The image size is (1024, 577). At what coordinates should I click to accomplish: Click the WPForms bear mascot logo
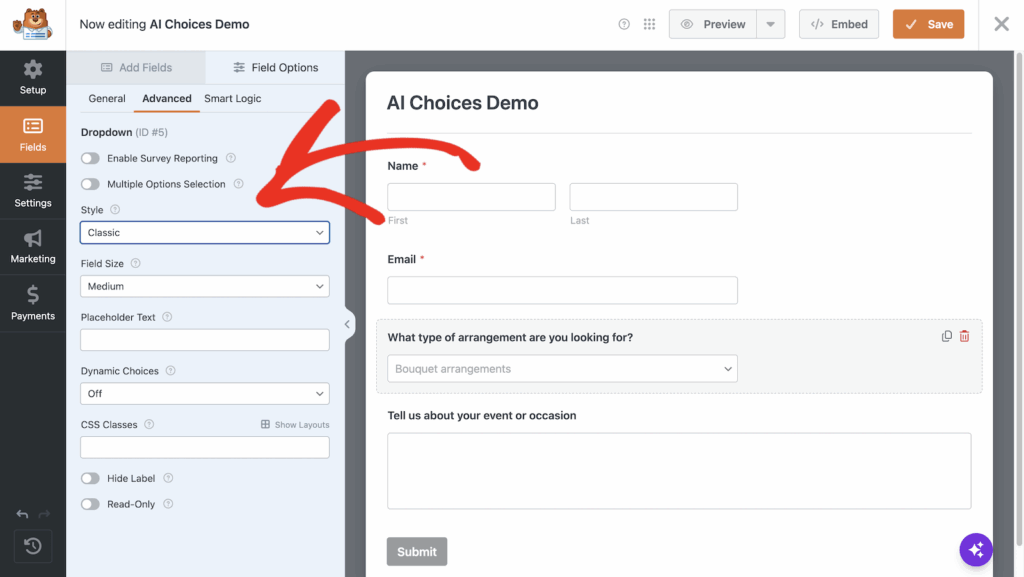[33, 24]
